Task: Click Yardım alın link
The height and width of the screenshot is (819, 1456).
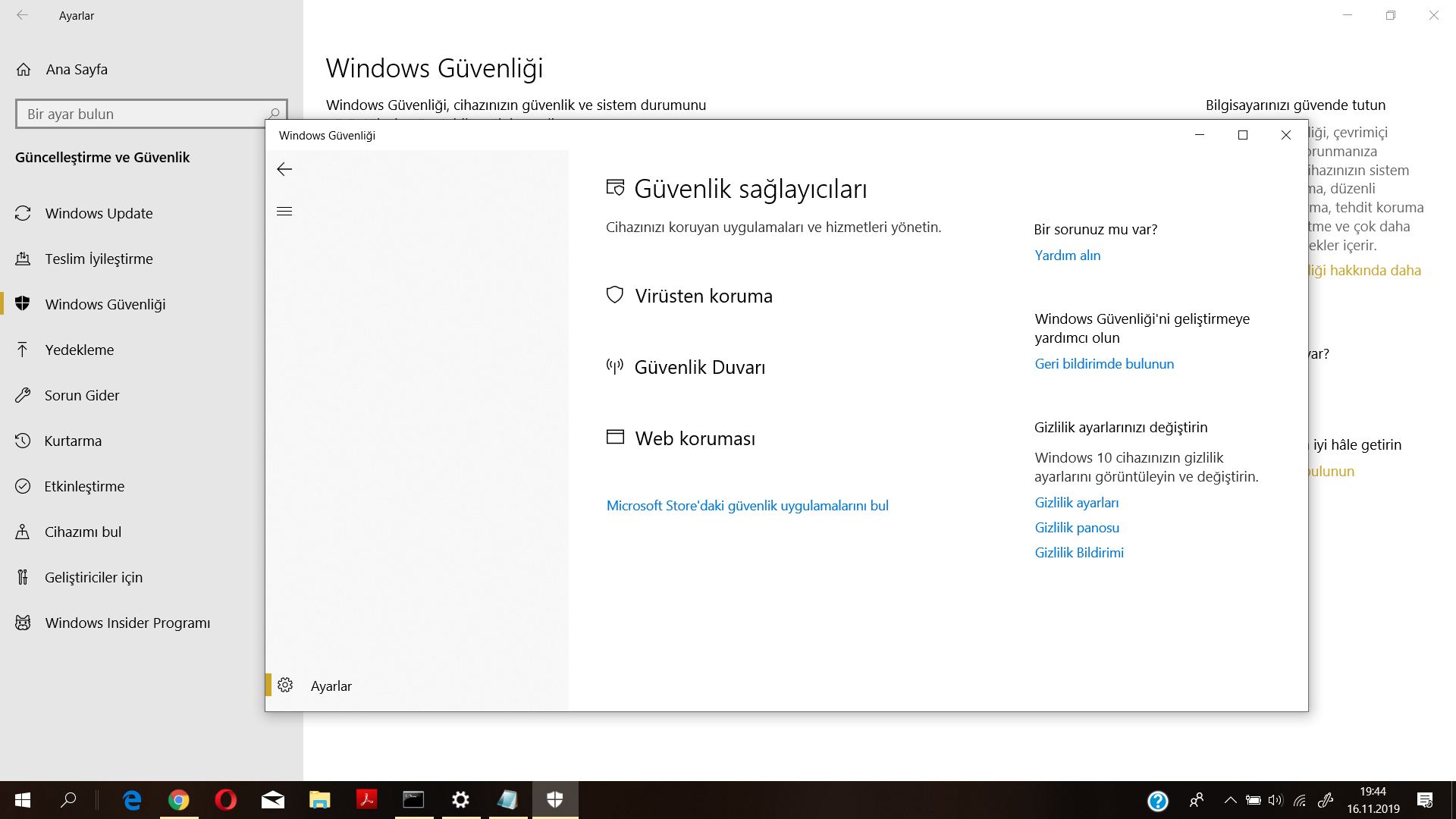Action: pos(1068,256)
